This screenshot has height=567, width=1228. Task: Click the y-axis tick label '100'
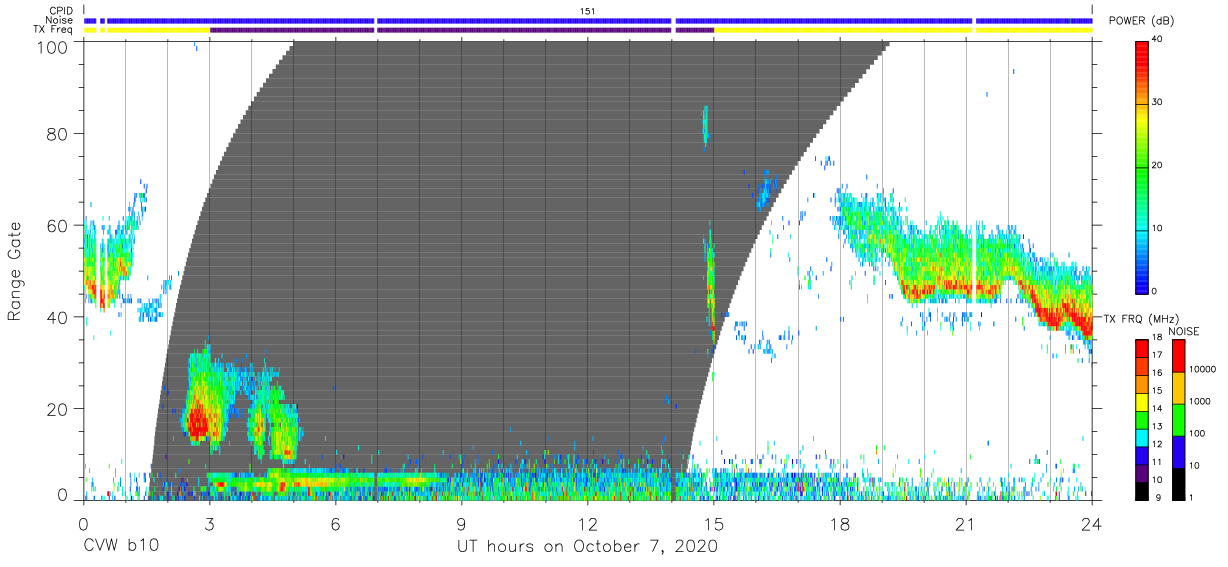point(54,47)
